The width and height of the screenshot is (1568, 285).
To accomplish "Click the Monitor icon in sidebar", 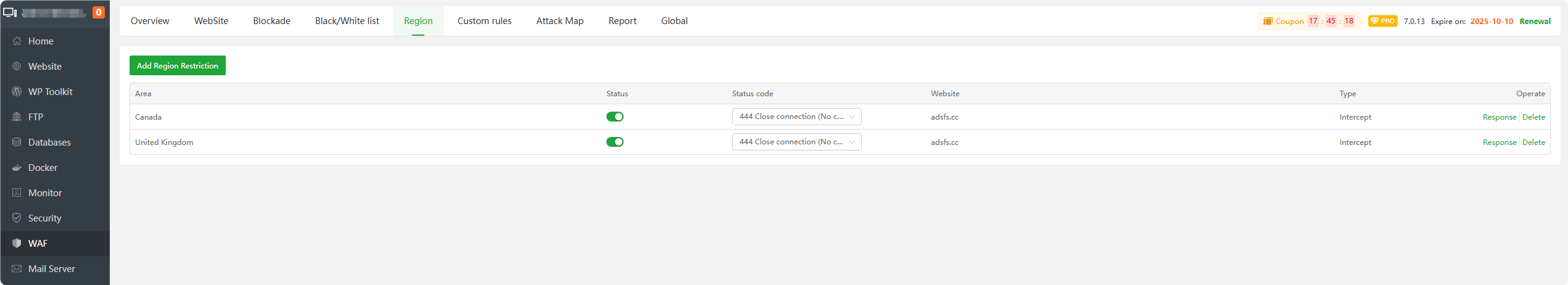I will click(17, 193).
